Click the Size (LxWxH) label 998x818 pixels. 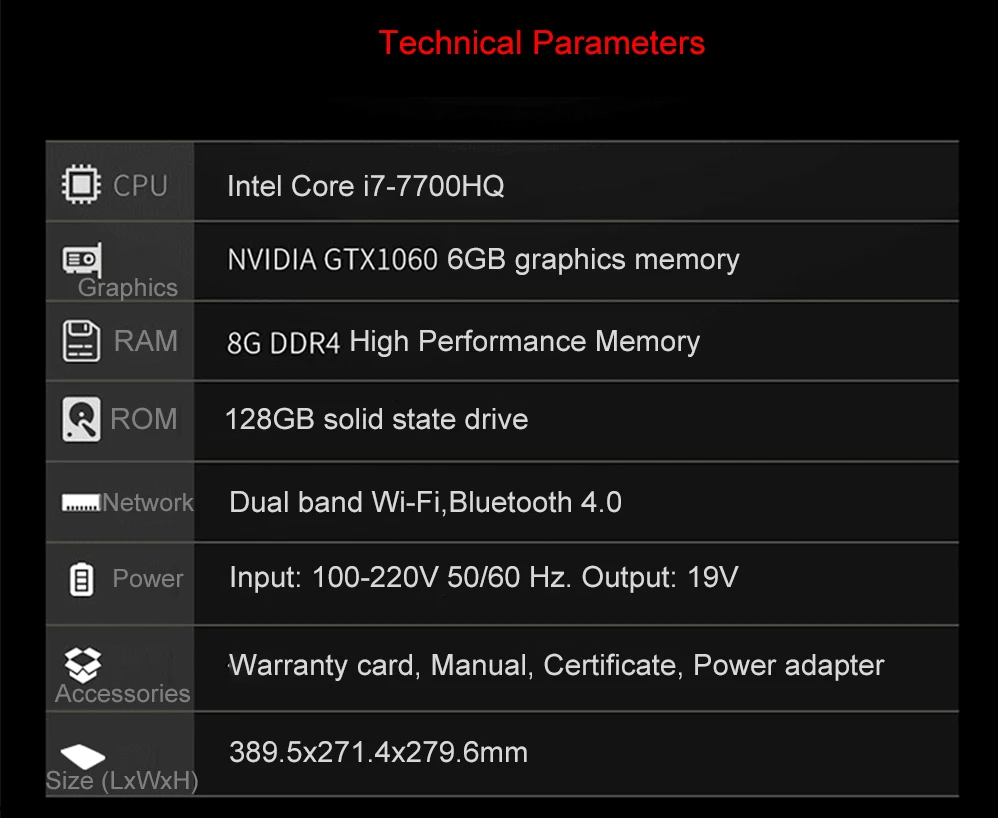122,781
